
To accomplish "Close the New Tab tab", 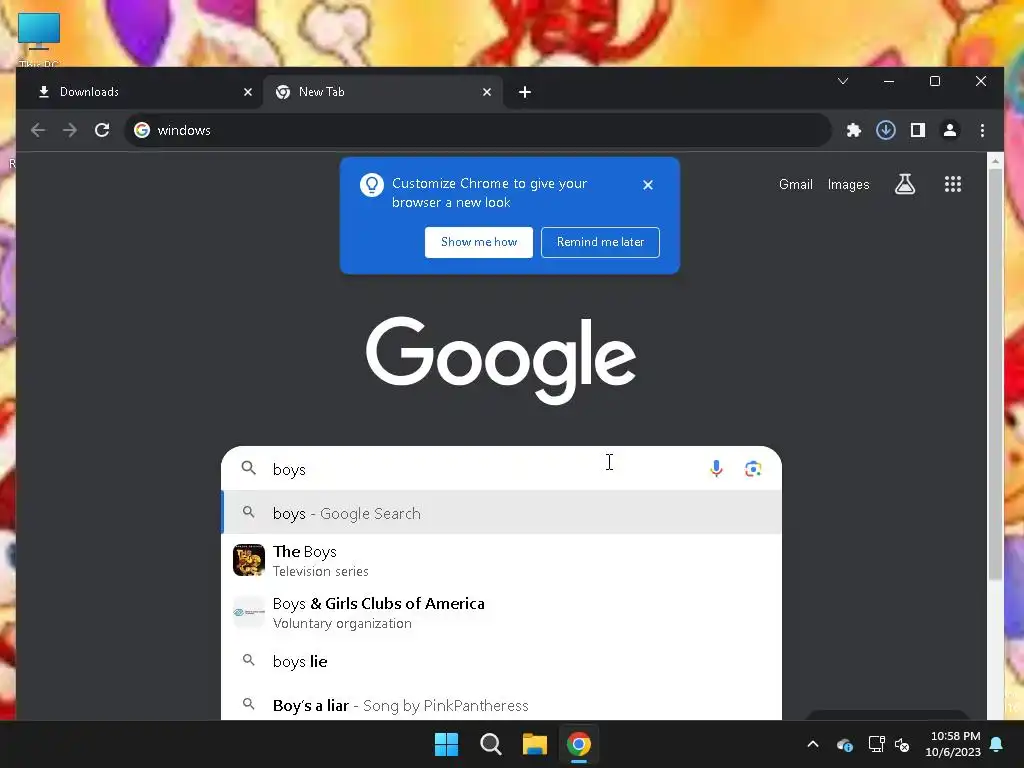I will (487, 92).
